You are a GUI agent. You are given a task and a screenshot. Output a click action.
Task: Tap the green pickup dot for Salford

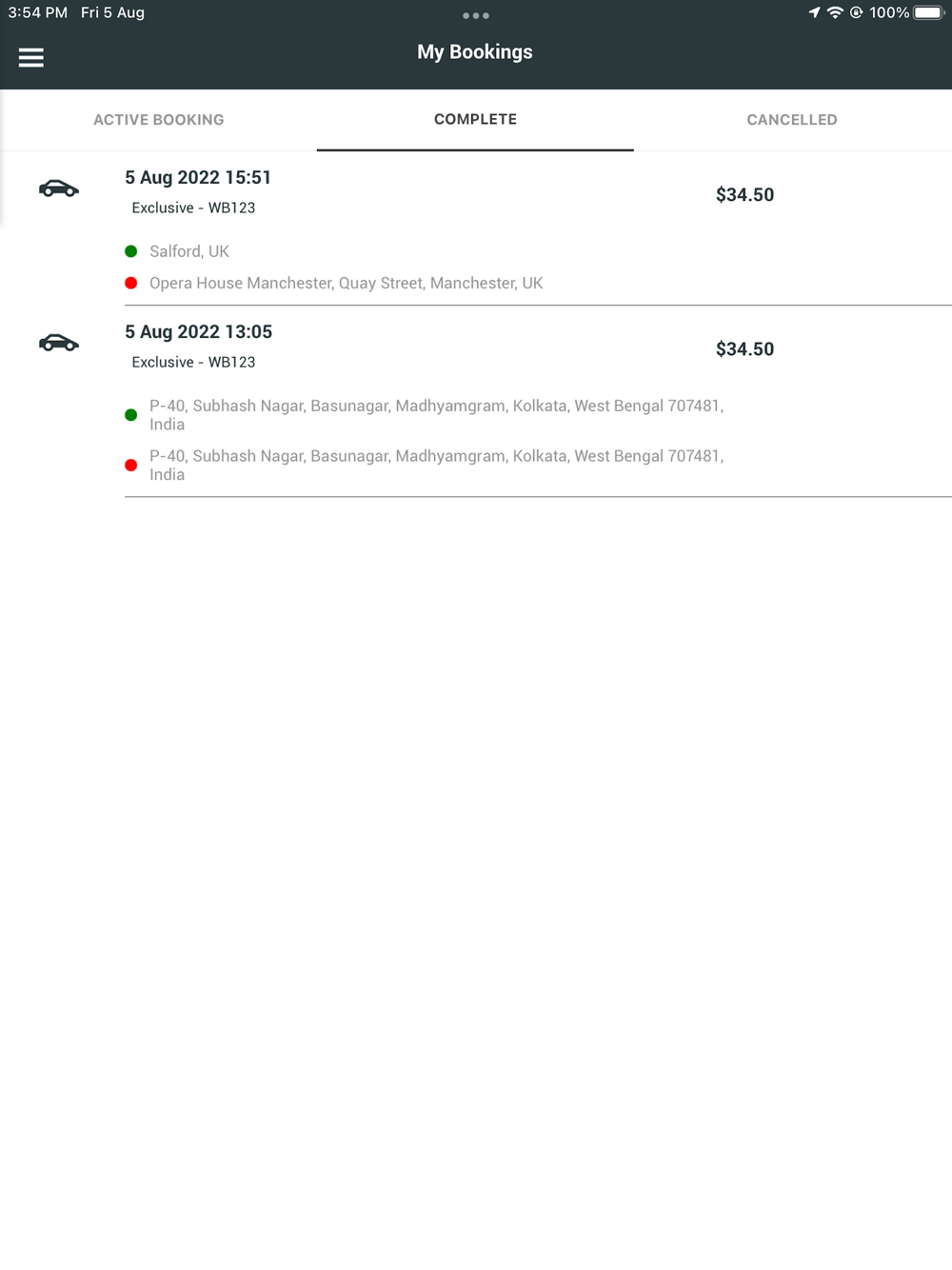[x=131, y=251]
